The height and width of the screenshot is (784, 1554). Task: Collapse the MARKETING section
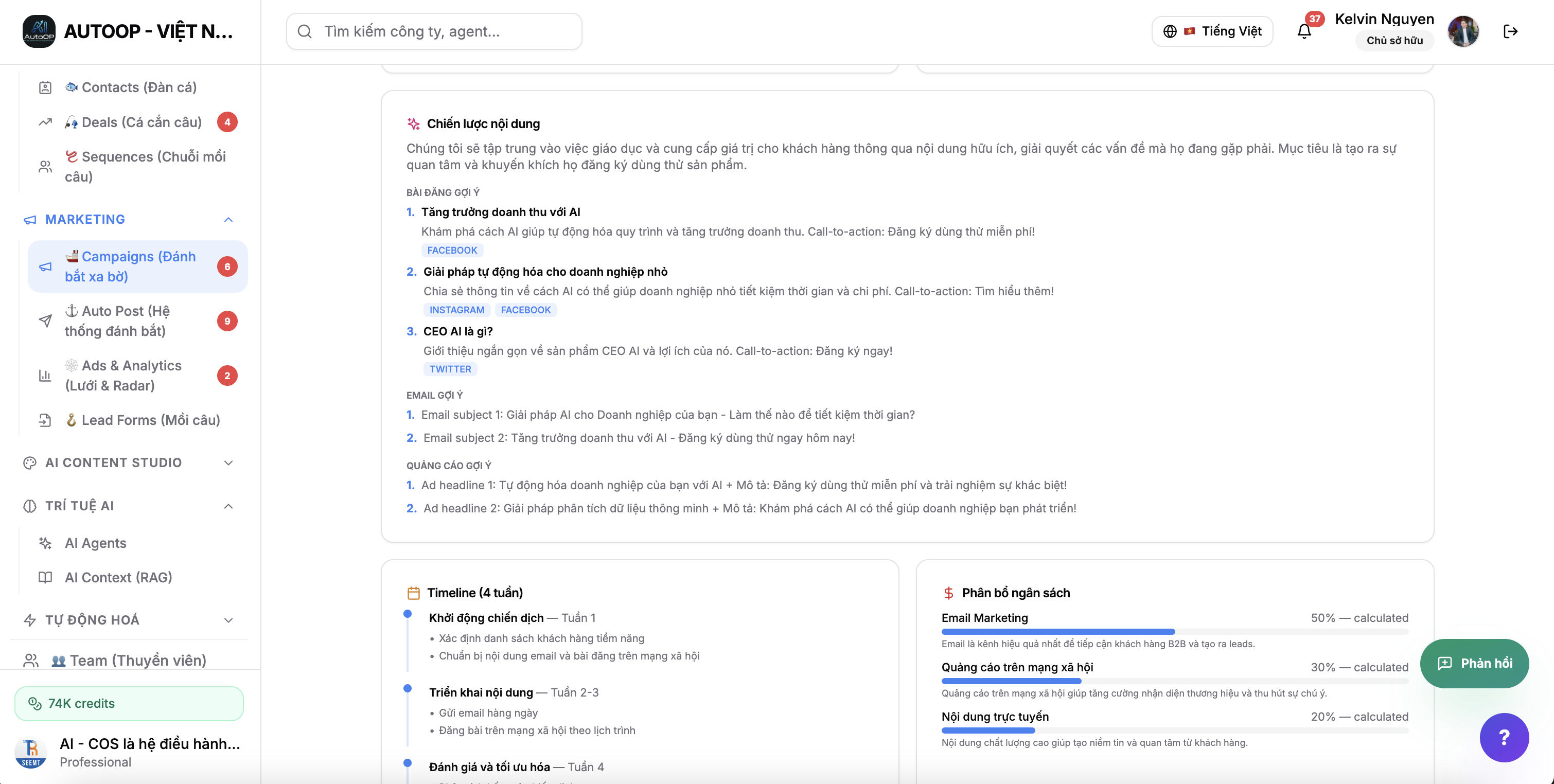coord(228,220)
